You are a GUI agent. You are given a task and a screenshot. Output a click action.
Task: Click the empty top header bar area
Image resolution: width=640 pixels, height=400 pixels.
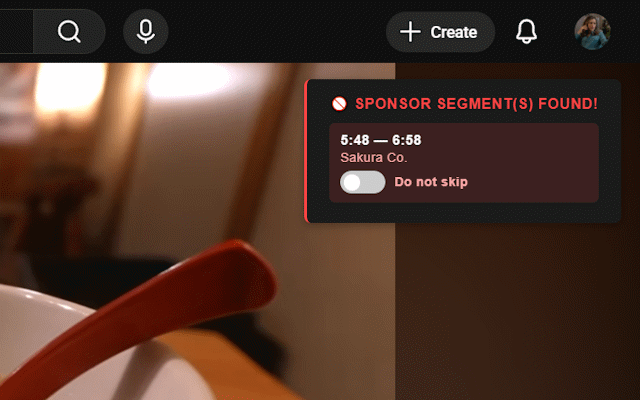coord(278,31)
